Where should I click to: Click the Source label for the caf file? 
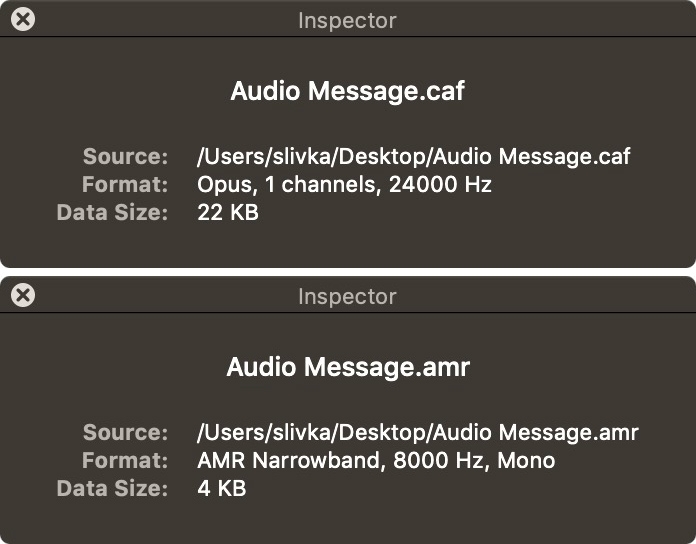tap(125, 156)
